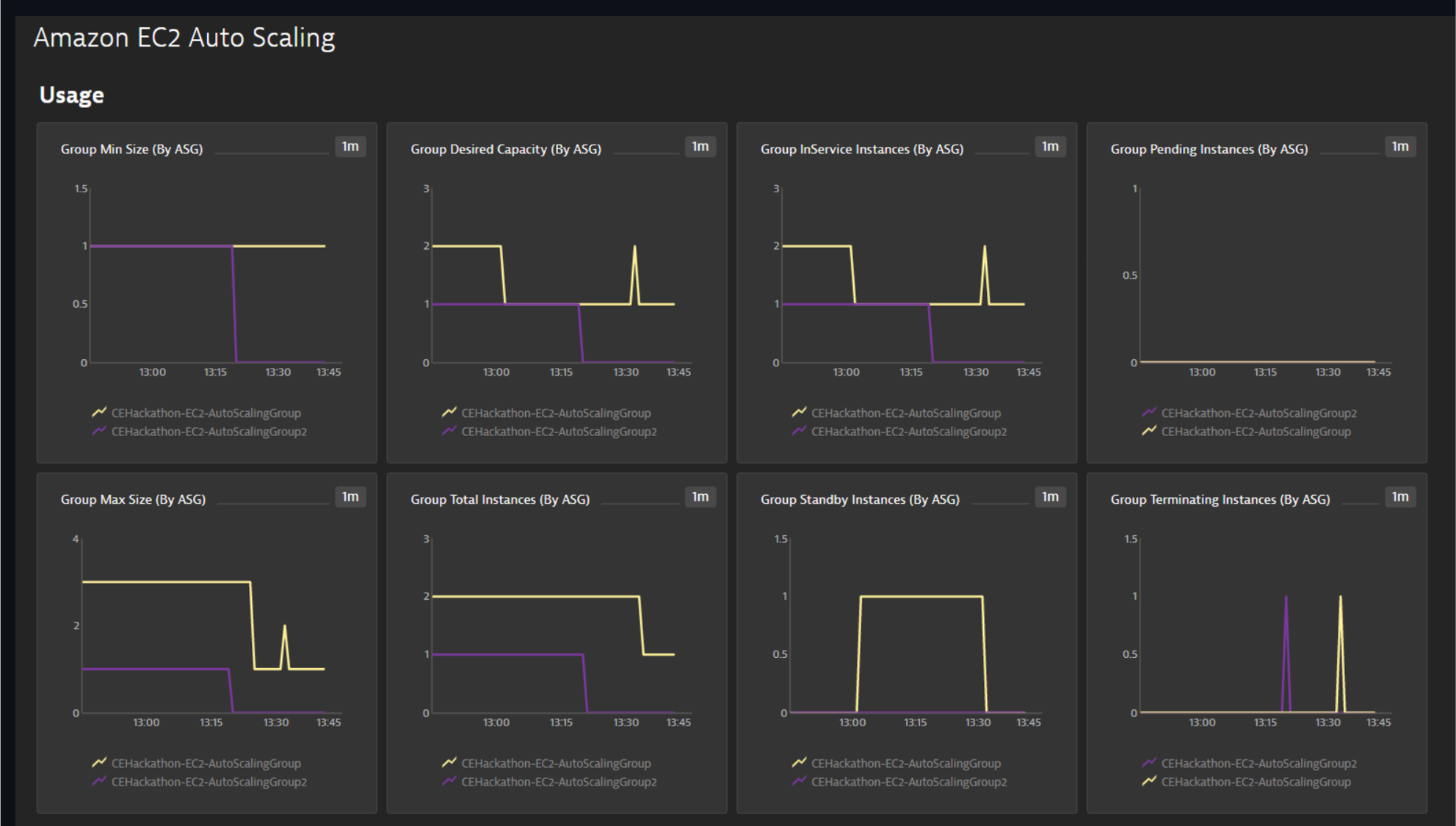Toggle yellow AutoScalingGroup icon in Max Size legend
1456x826 pixels.
point(99,763)
